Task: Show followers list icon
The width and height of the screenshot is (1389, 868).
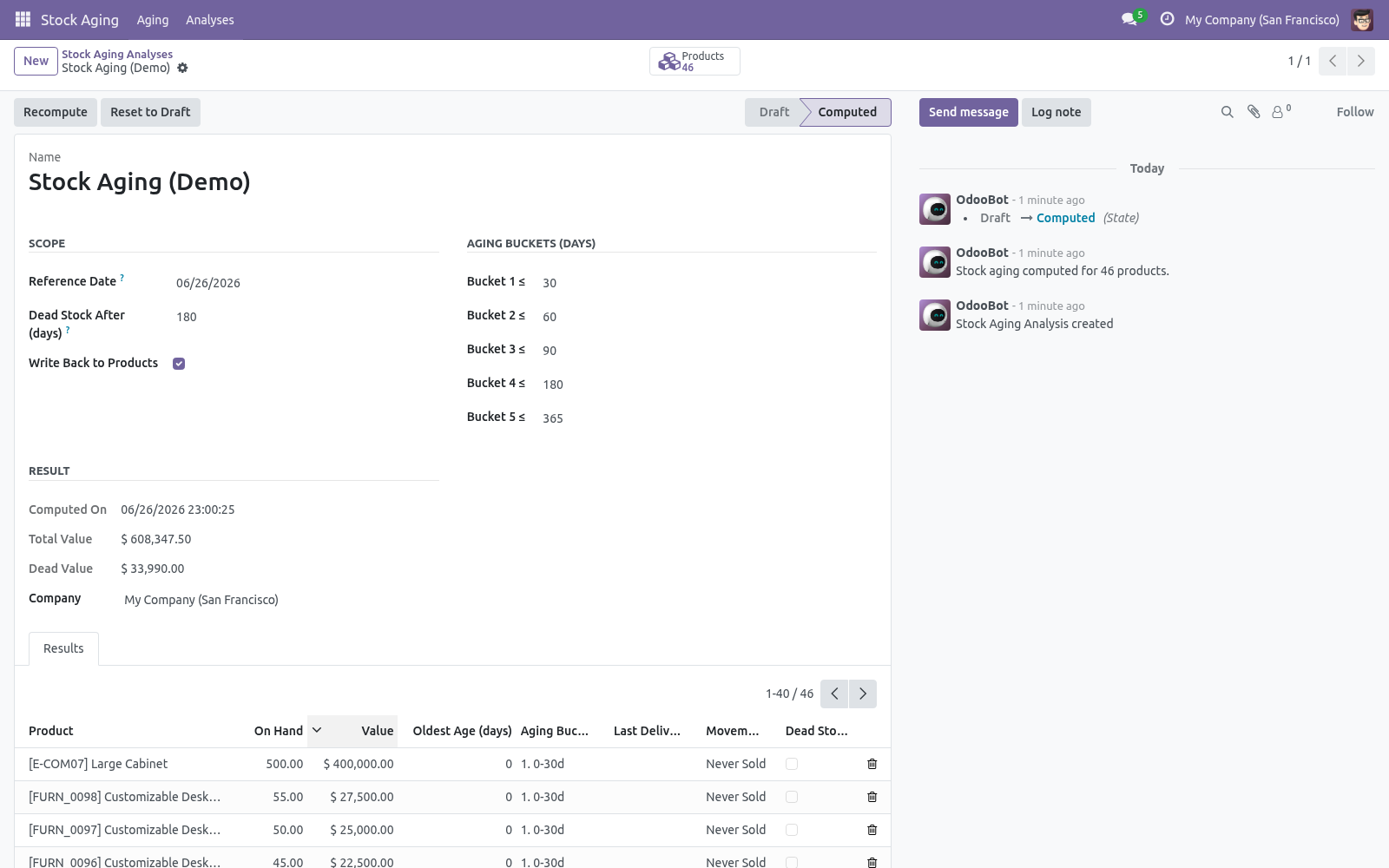Action: (x=1280, y=112)
